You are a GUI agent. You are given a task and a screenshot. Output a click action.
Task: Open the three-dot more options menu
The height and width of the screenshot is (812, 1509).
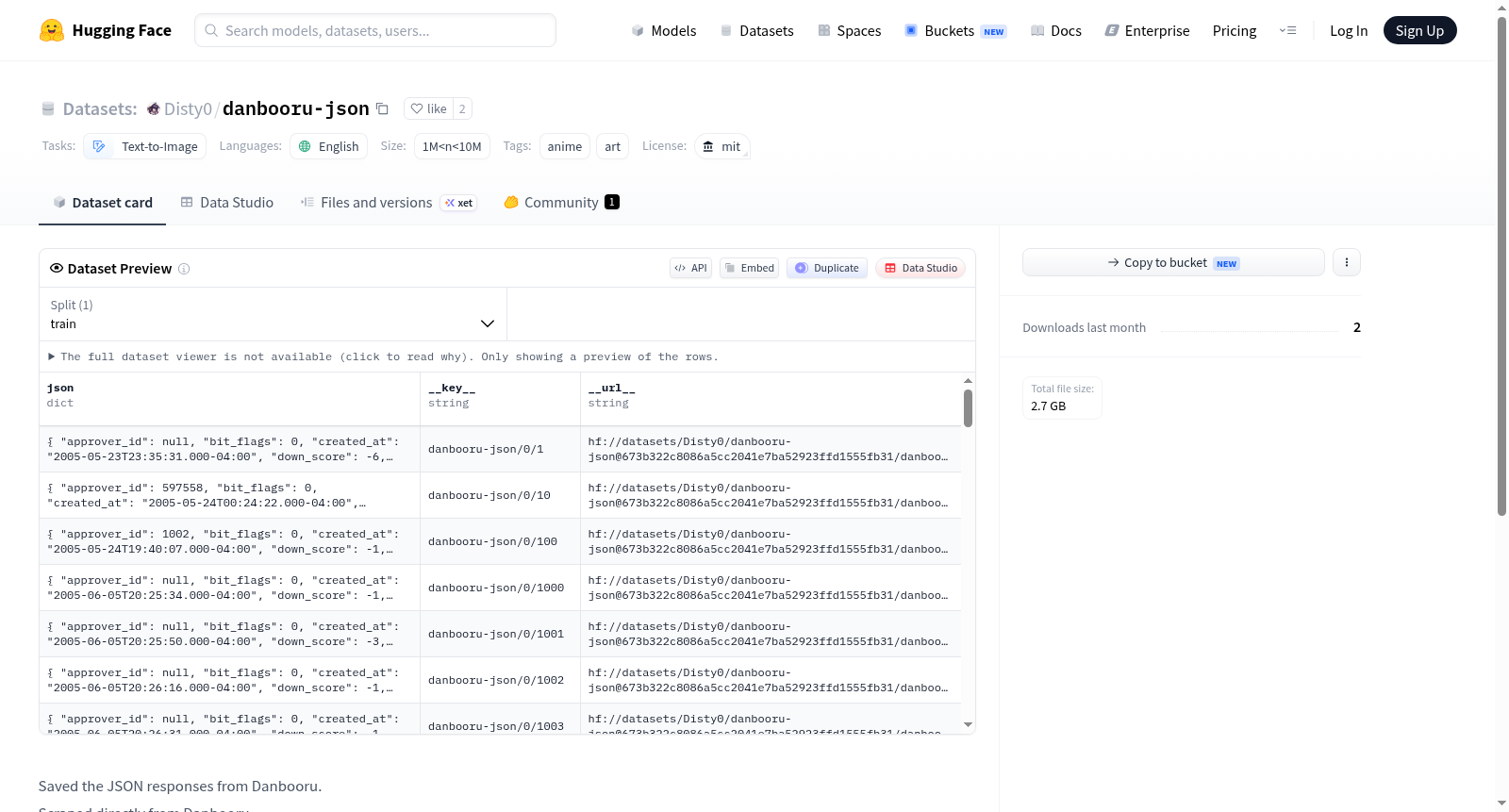(1347, 262)
